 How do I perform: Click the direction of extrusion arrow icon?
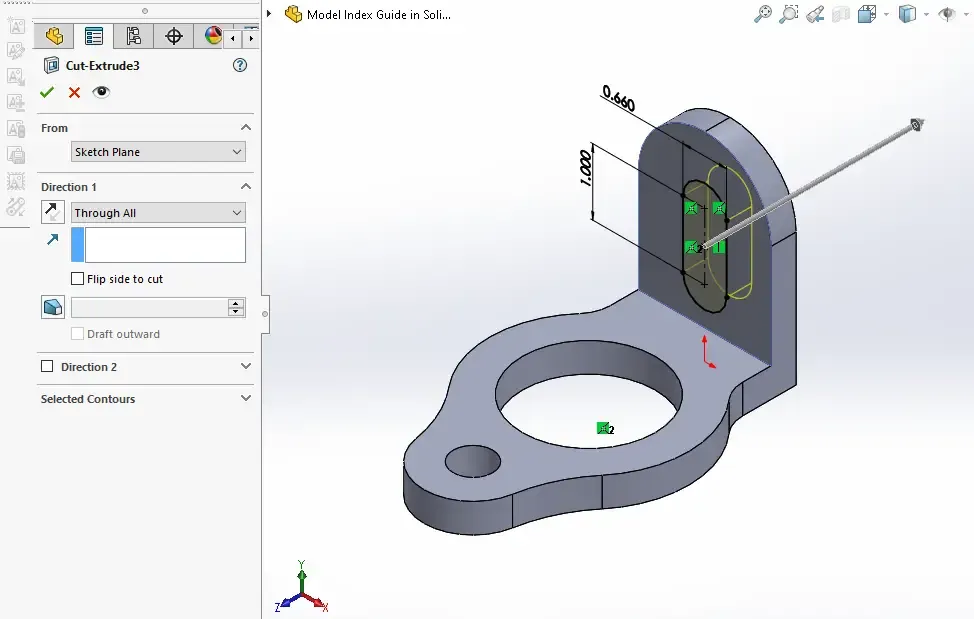(53, 239)
